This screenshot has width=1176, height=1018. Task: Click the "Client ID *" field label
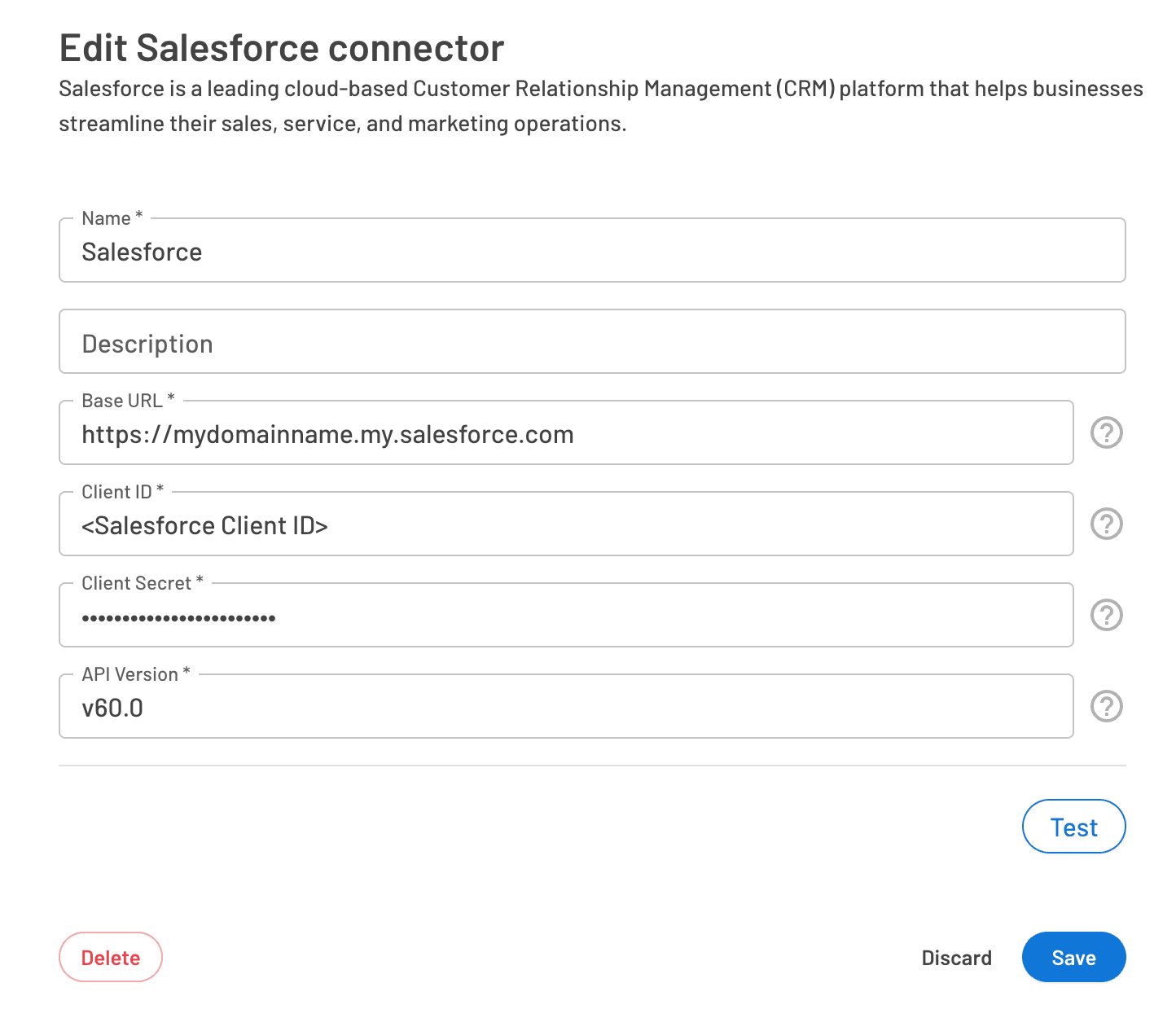click(x=122, y=492)
